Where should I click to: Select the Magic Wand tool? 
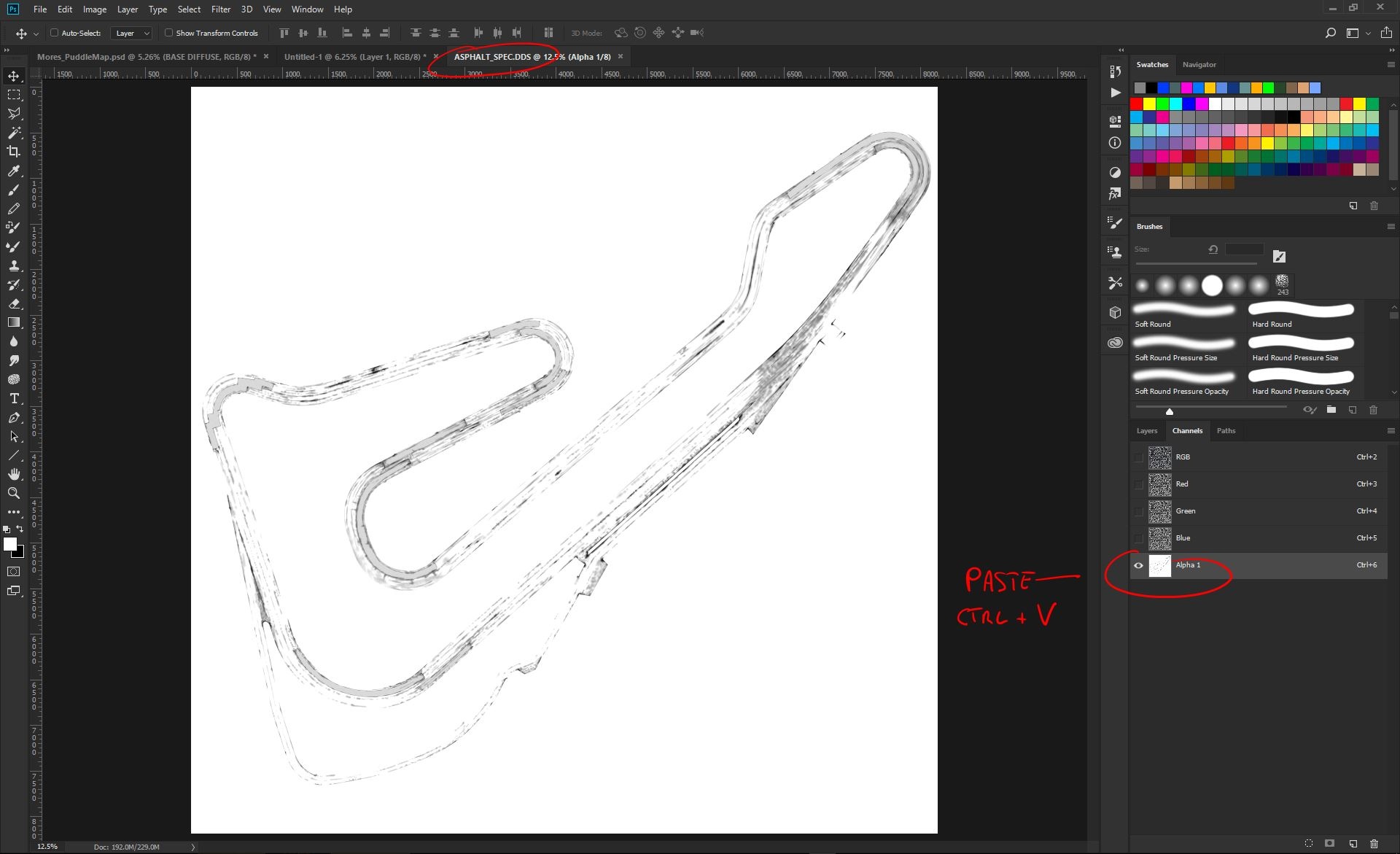tap(14, 133)
